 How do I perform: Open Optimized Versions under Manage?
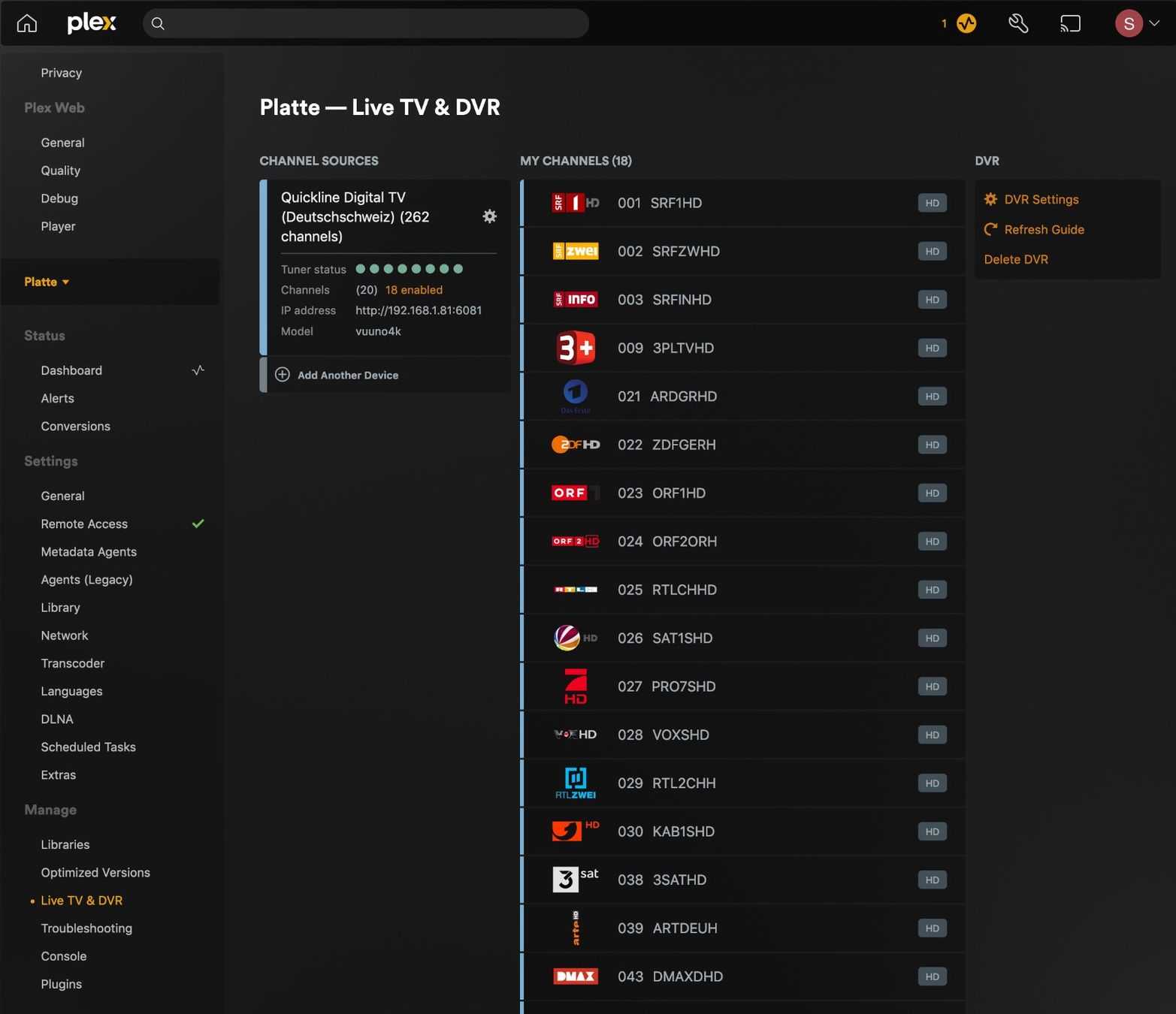click(95, 872)
